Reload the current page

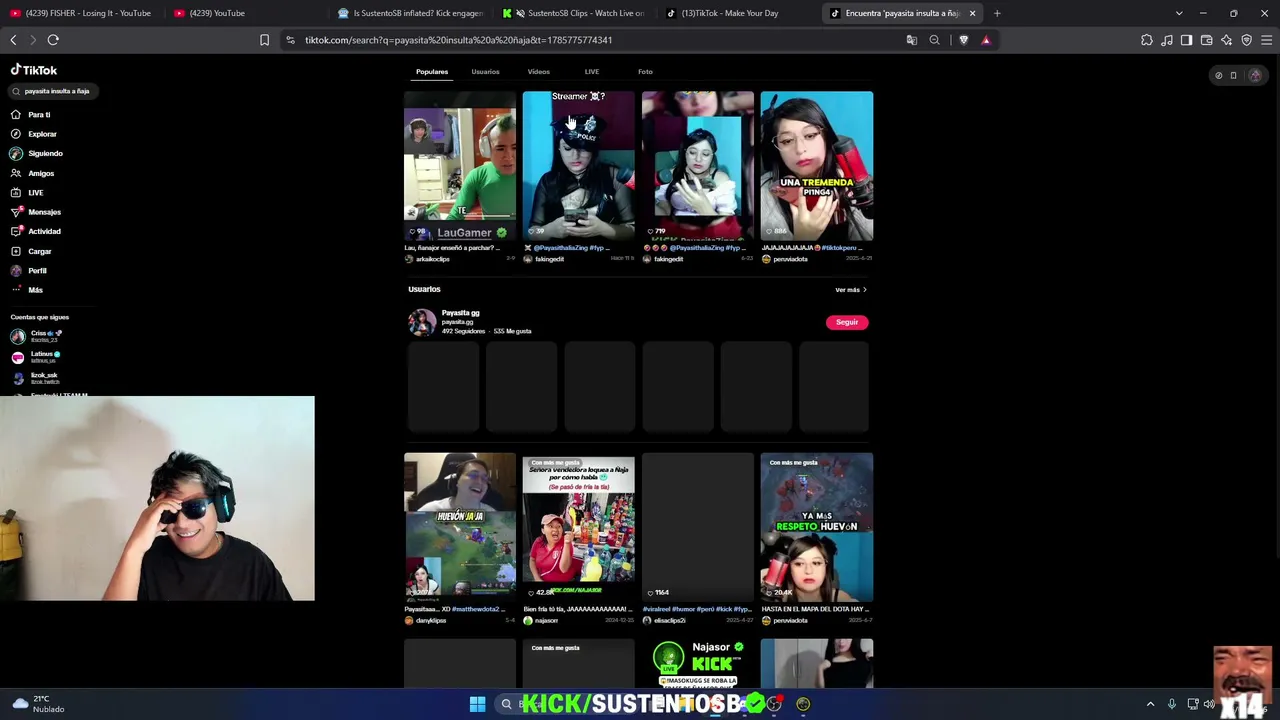(x=53, y=40)
